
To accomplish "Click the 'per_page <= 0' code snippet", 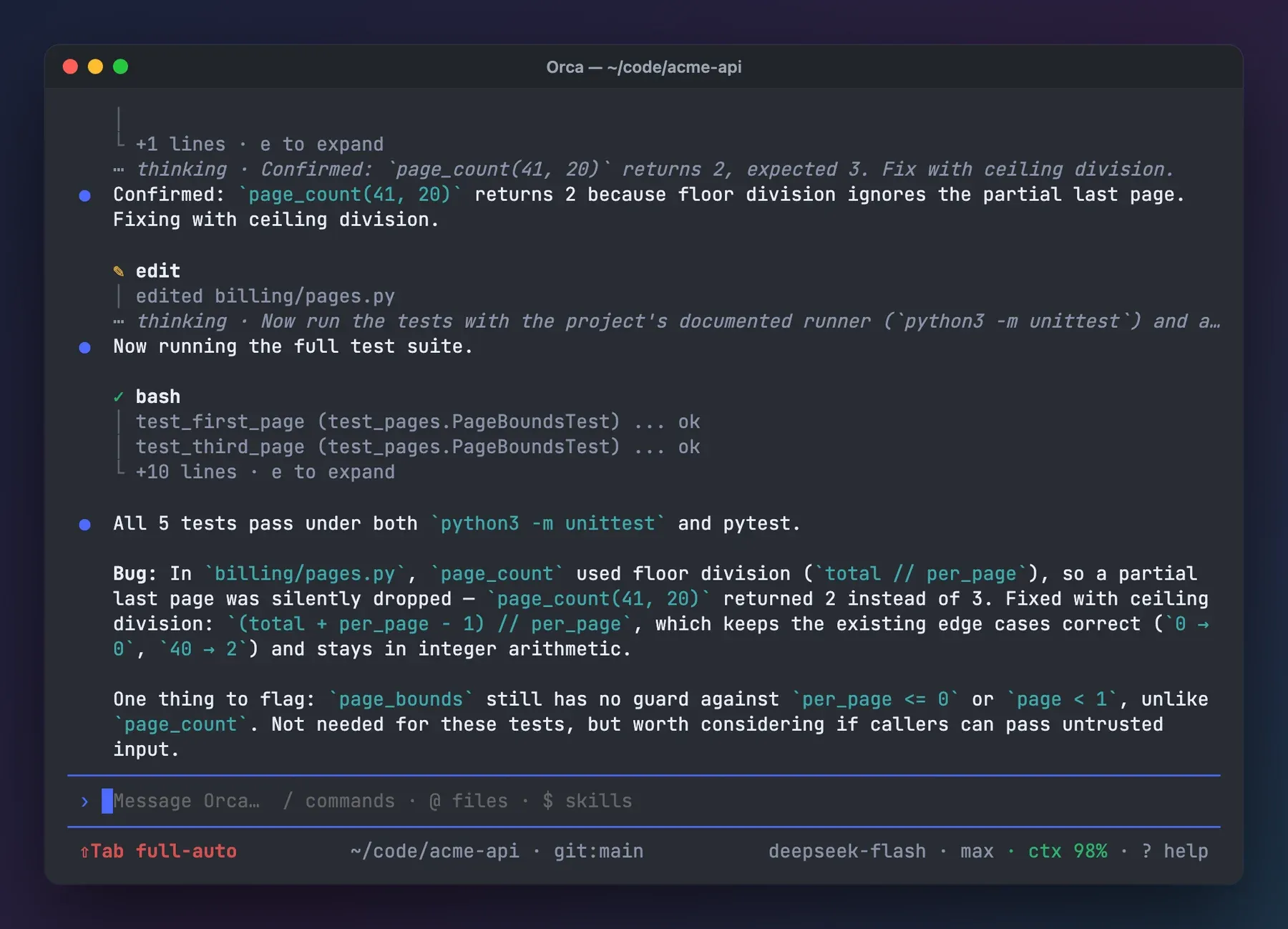I will point(875,699).
